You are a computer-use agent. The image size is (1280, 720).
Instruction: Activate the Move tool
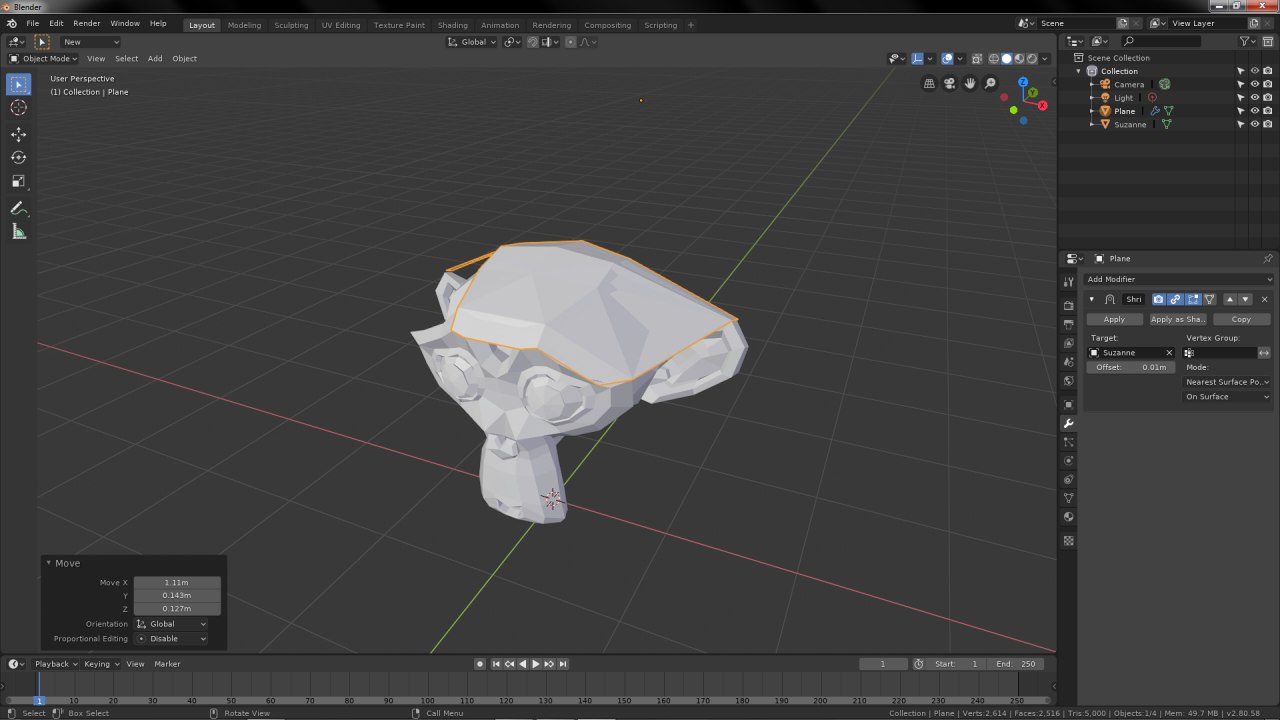(18, 134)
